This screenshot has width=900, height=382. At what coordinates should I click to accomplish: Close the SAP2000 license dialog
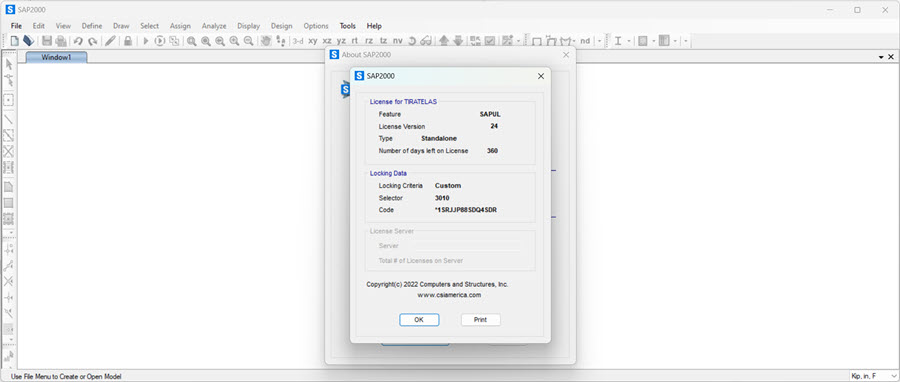coord(541,76)
